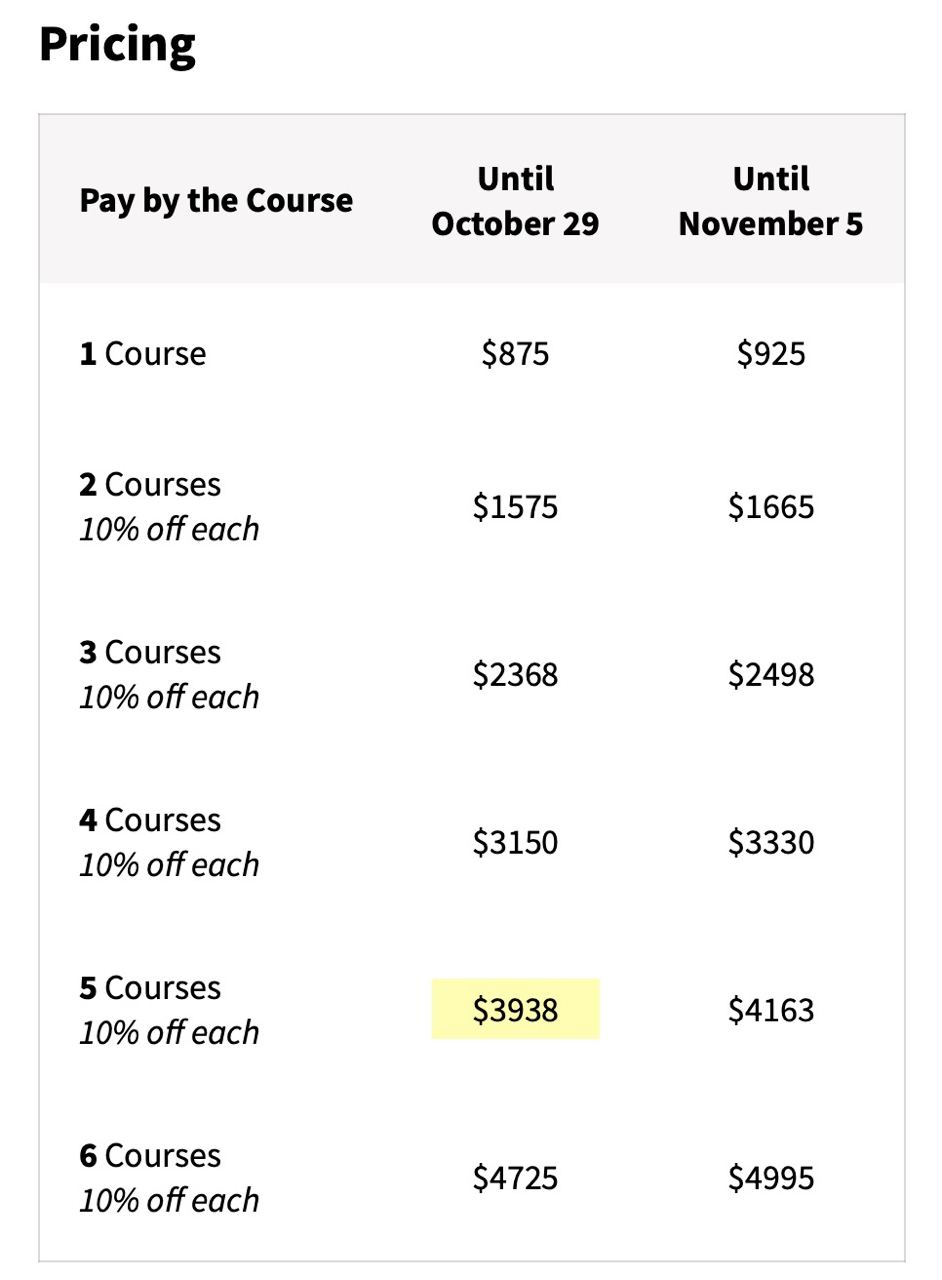This screenshot has width=942, height=1280.
Task: Select the 2 Courses row label
Action: pyautogui.click(x=150, y=485)
